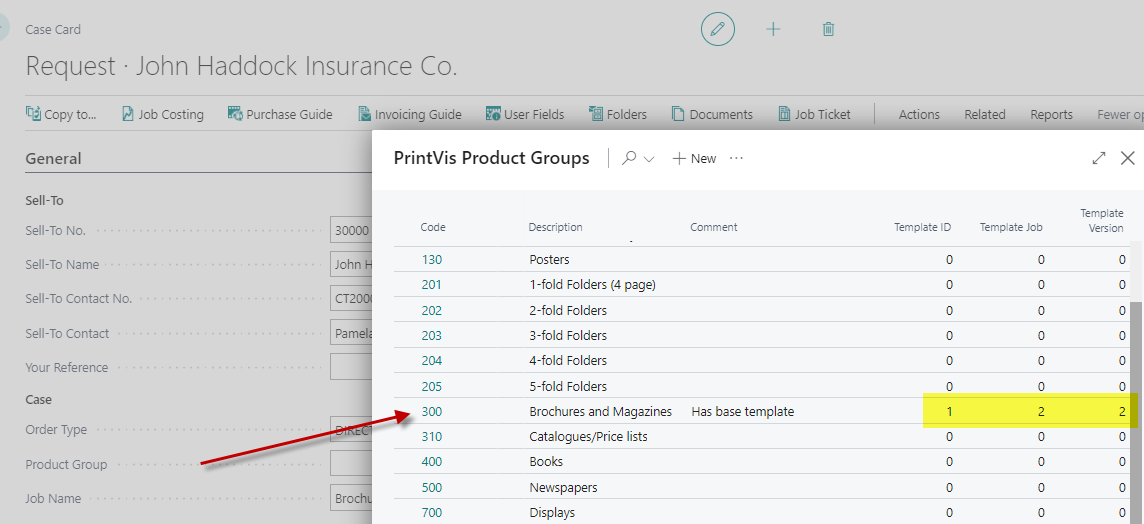Click the Comment column header
1144x524 pixels.
click(714, 227)
